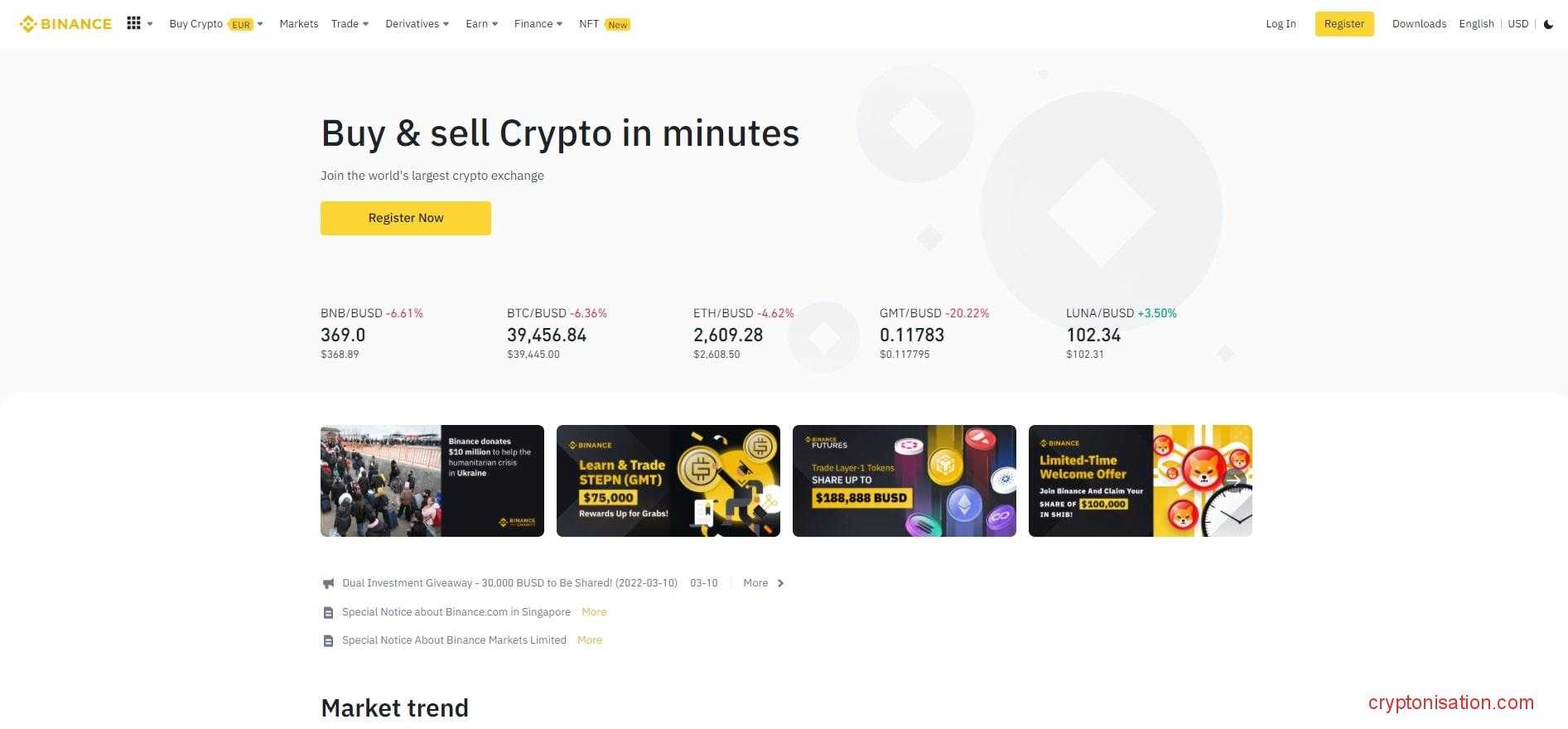This screenshot has height=729, width=1568.
Task: Expand the Trade dropdown menu
Action: pyautogui.click(x=350, y=24)
